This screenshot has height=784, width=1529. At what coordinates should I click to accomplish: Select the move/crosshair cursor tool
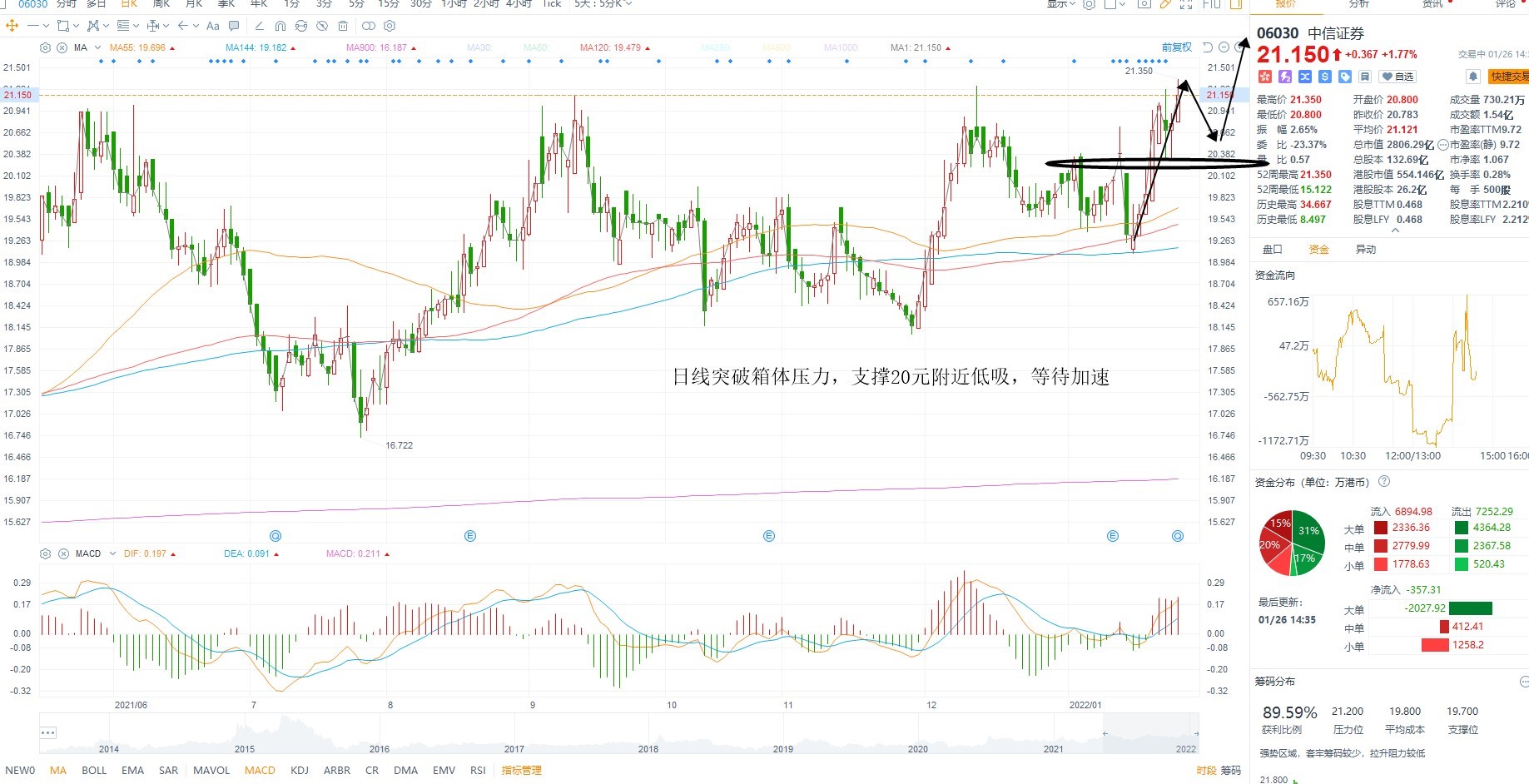(12, 26)
